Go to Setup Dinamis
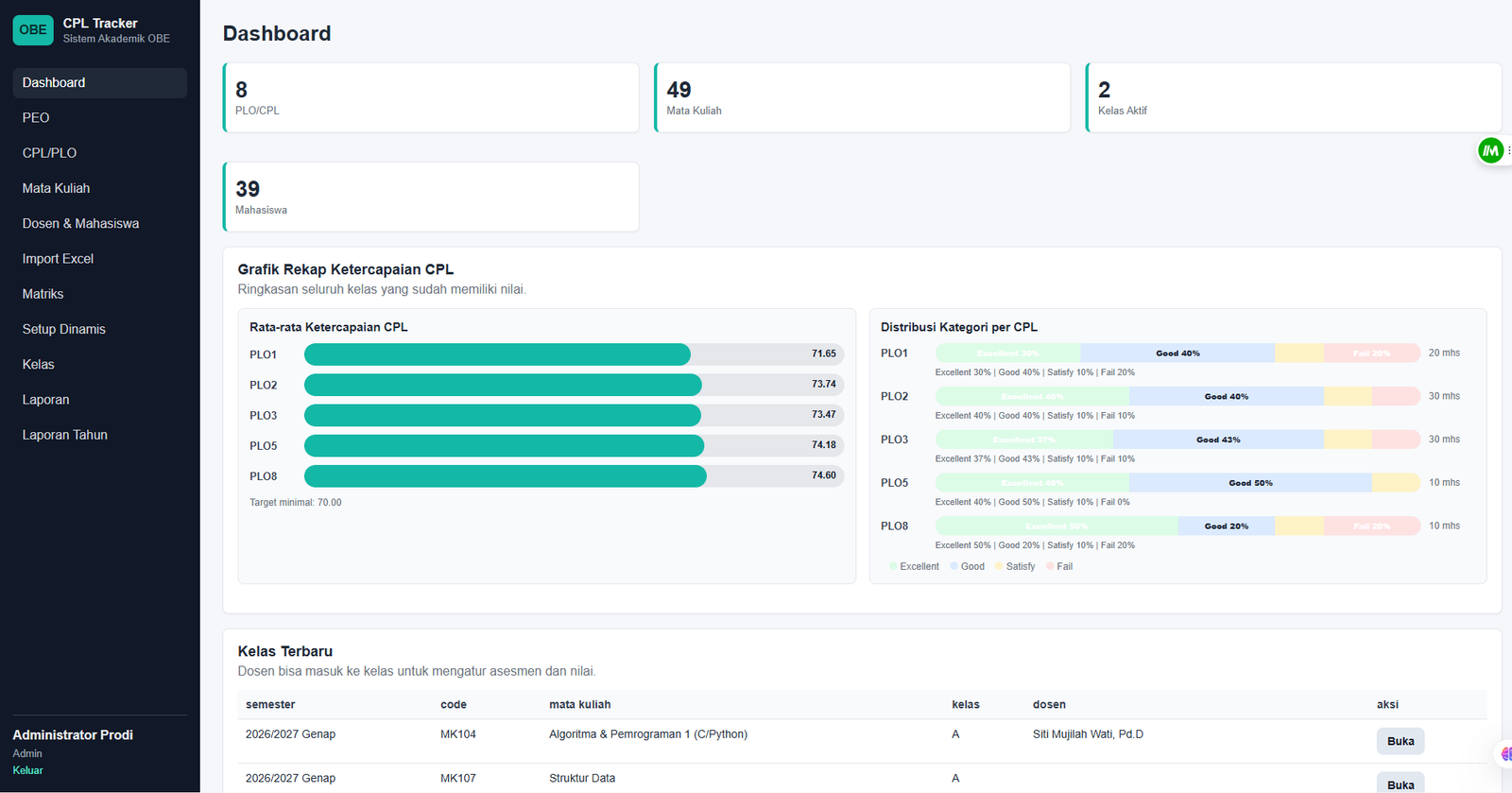This screenshot has height=793, width=1512. (x=100, y=329)
